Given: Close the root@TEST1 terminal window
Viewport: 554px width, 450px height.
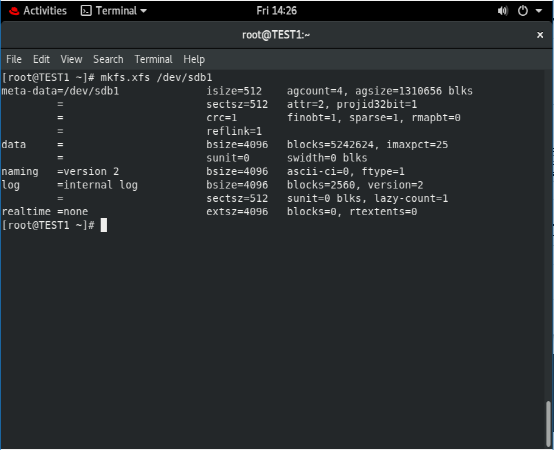Looking at the screenshot, I should click(x=540, y=35).
